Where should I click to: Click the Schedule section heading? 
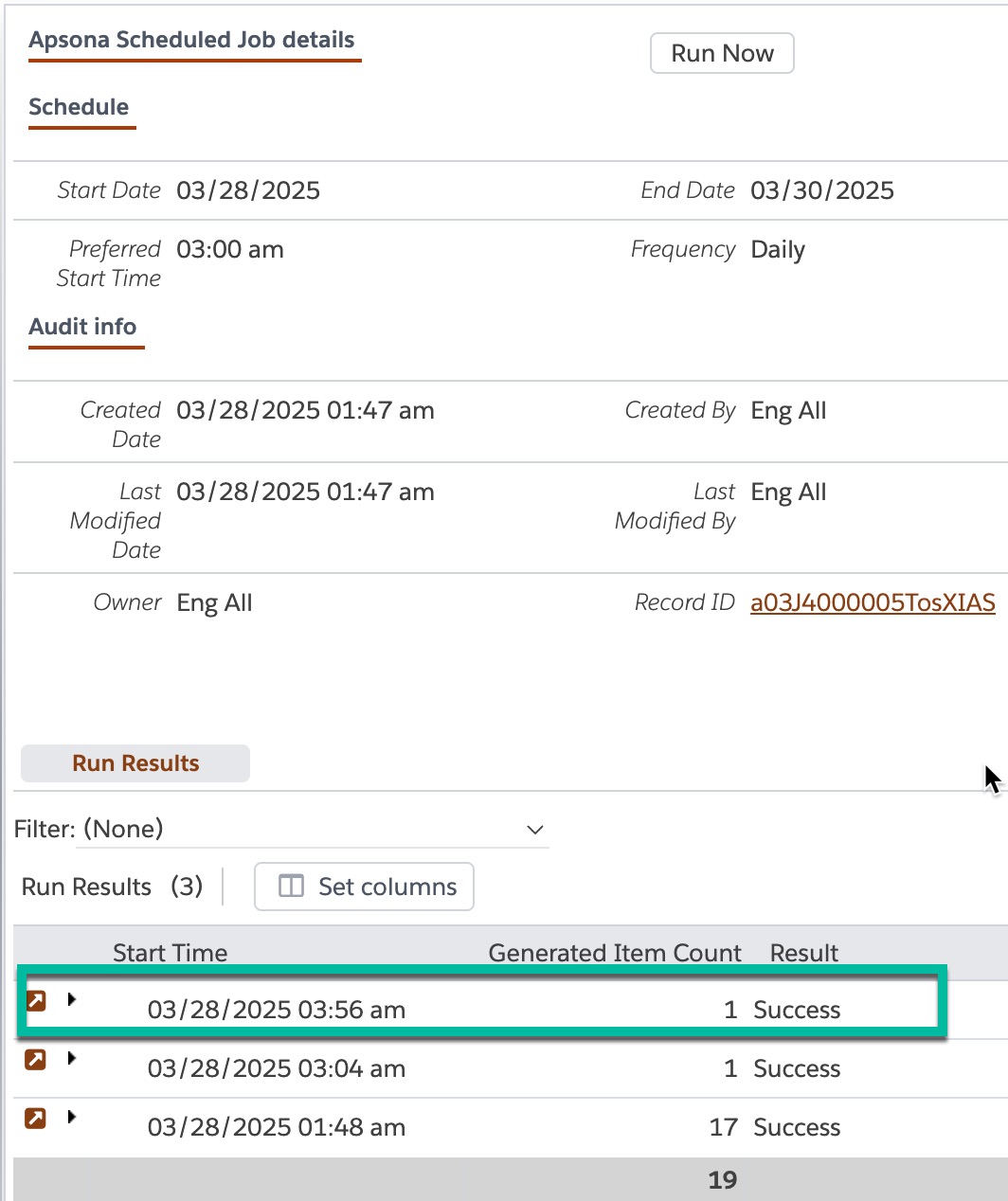click(79, 107)
